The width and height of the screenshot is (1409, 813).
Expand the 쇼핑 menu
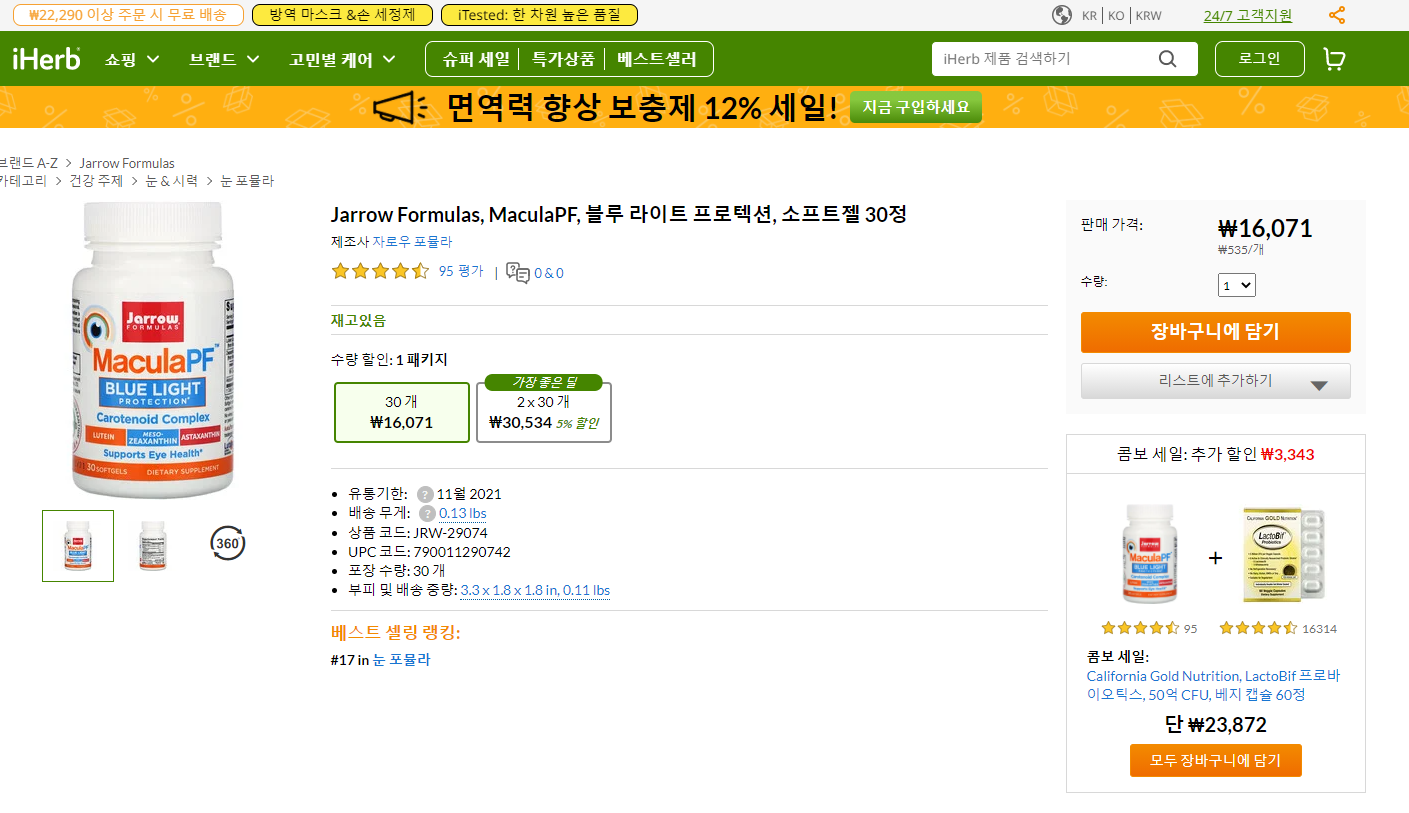pos(132,59)
